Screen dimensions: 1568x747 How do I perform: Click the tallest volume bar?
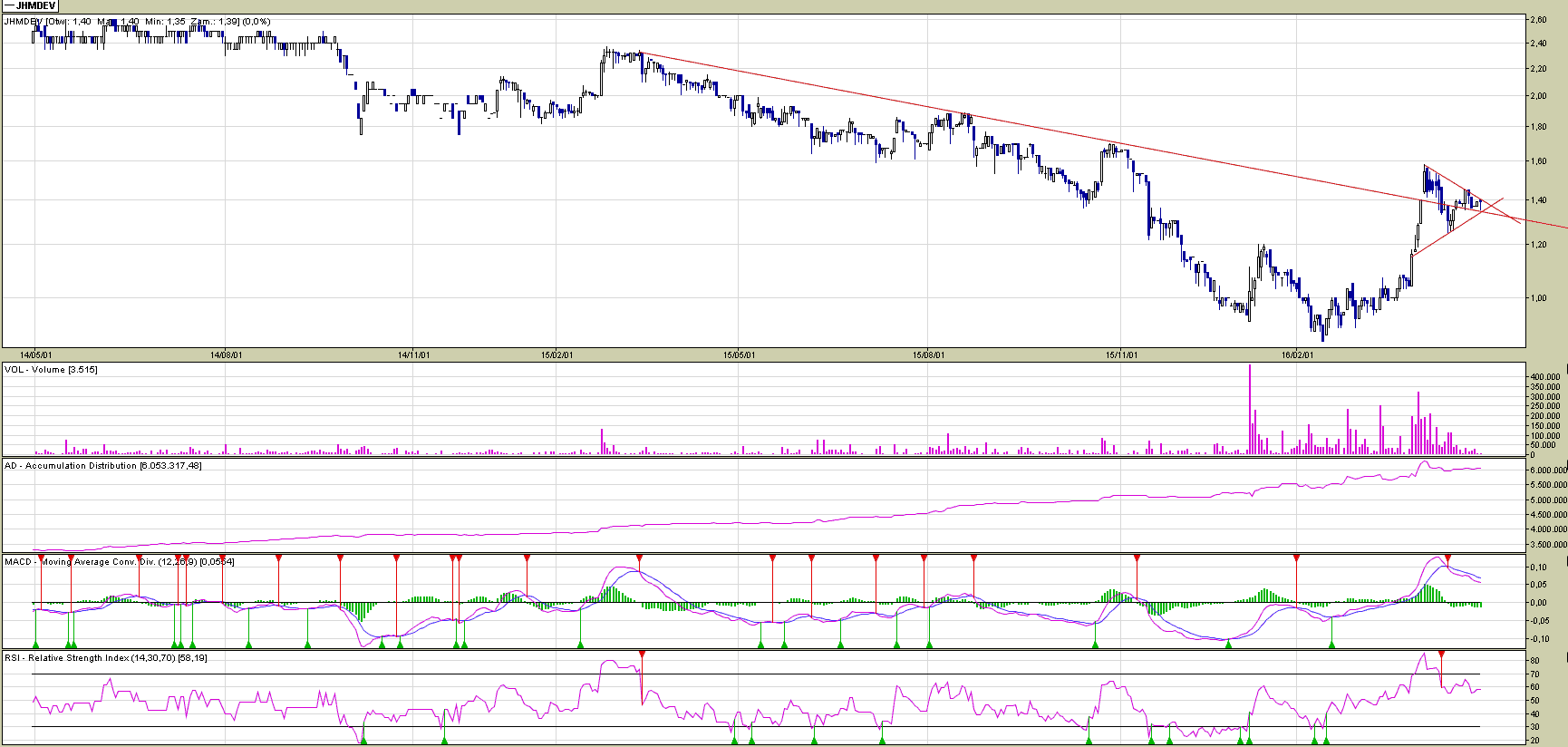coord(1250,408)
